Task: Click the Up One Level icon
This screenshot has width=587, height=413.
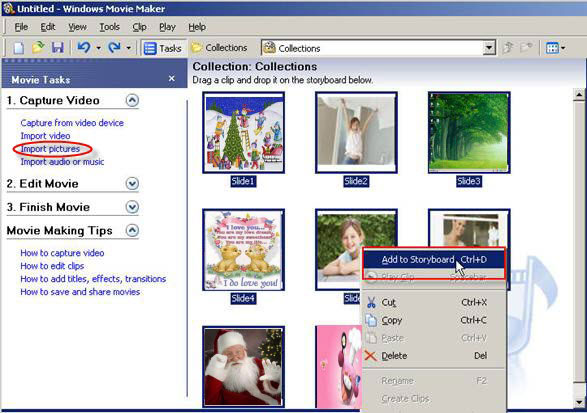Action: coord(508,48)
